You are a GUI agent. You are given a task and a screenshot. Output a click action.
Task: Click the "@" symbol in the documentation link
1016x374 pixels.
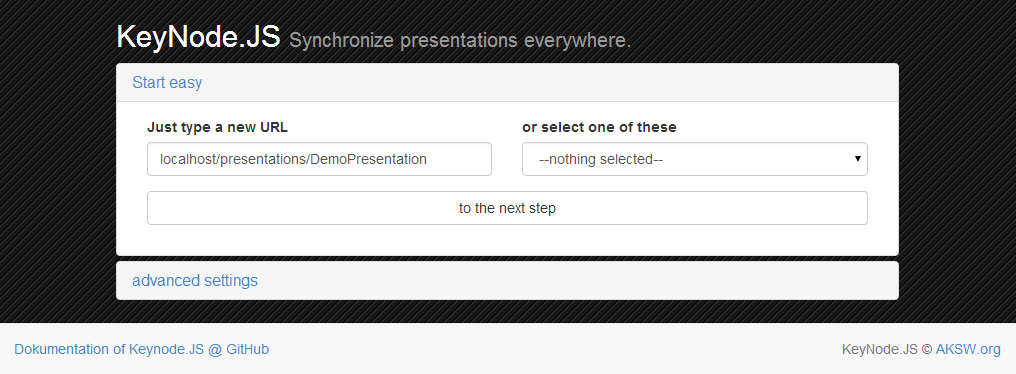click(215, 349)
